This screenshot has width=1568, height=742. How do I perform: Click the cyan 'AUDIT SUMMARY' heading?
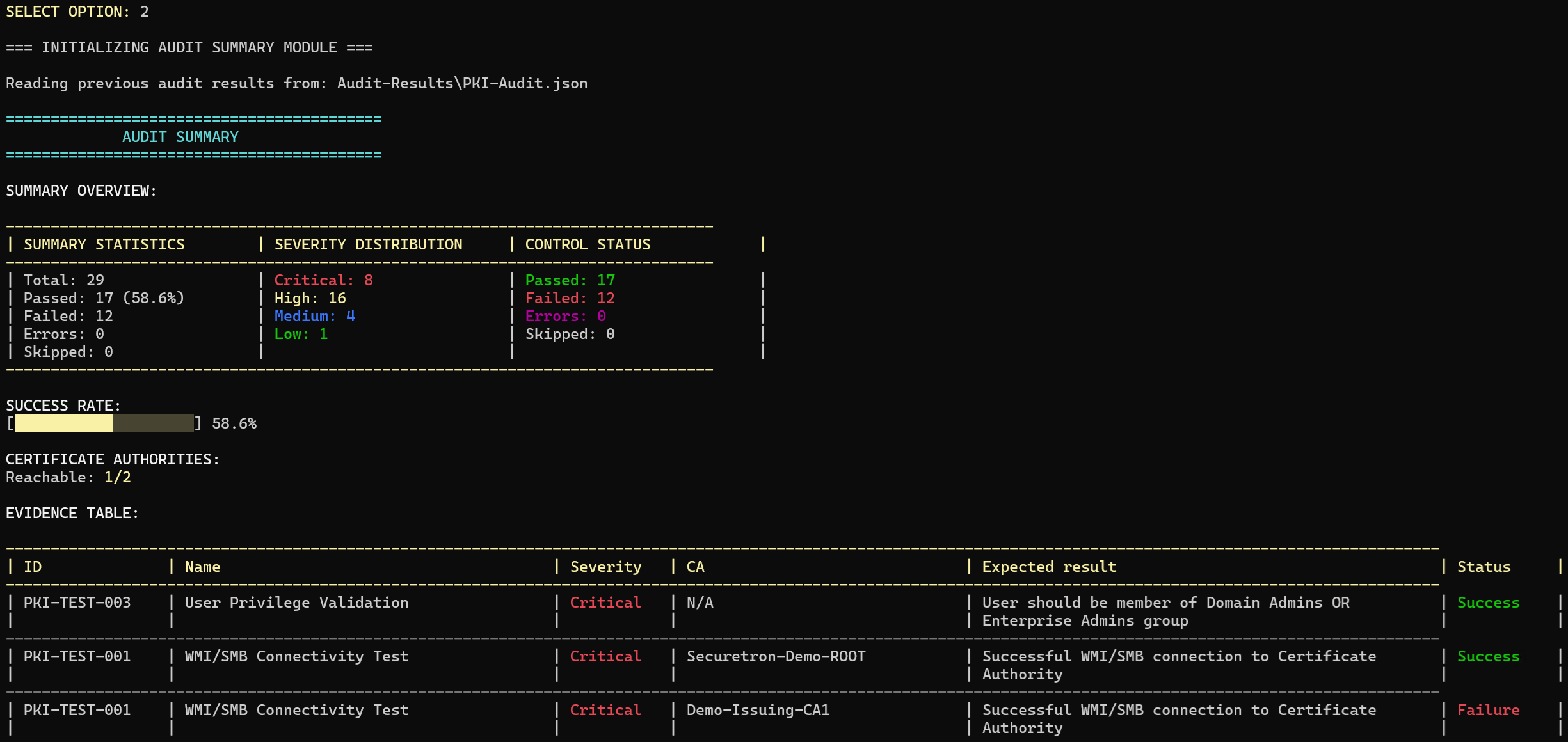[180, 137]
